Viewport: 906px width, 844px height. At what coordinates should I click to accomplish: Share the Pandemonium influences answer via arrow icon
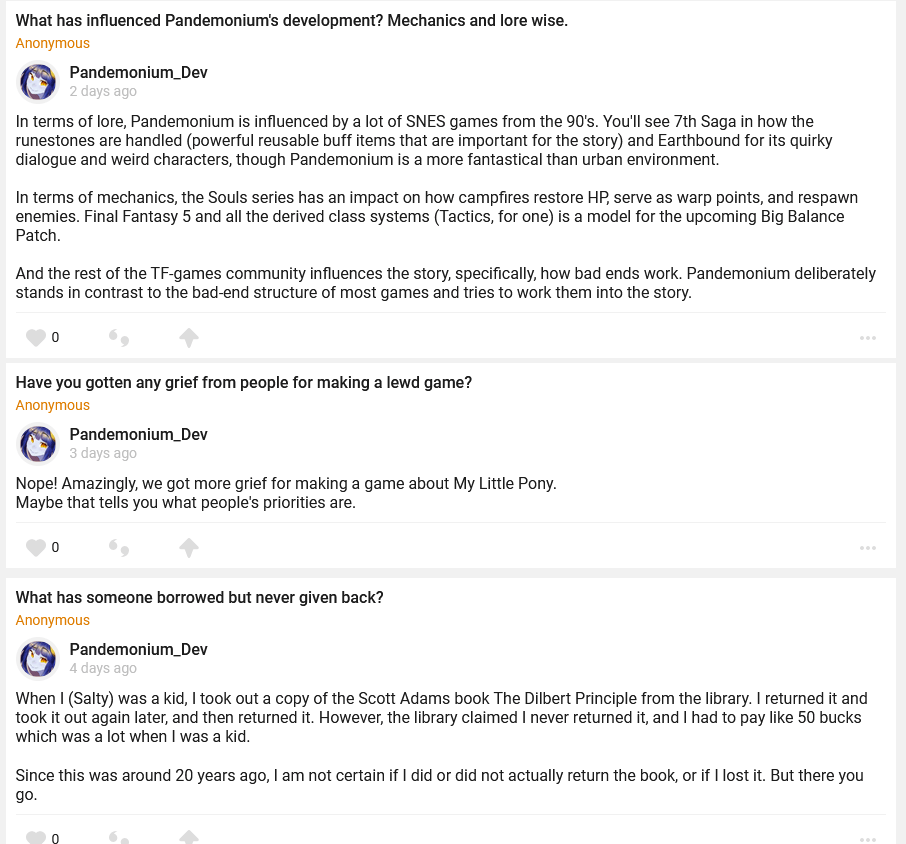click(189, 338)
